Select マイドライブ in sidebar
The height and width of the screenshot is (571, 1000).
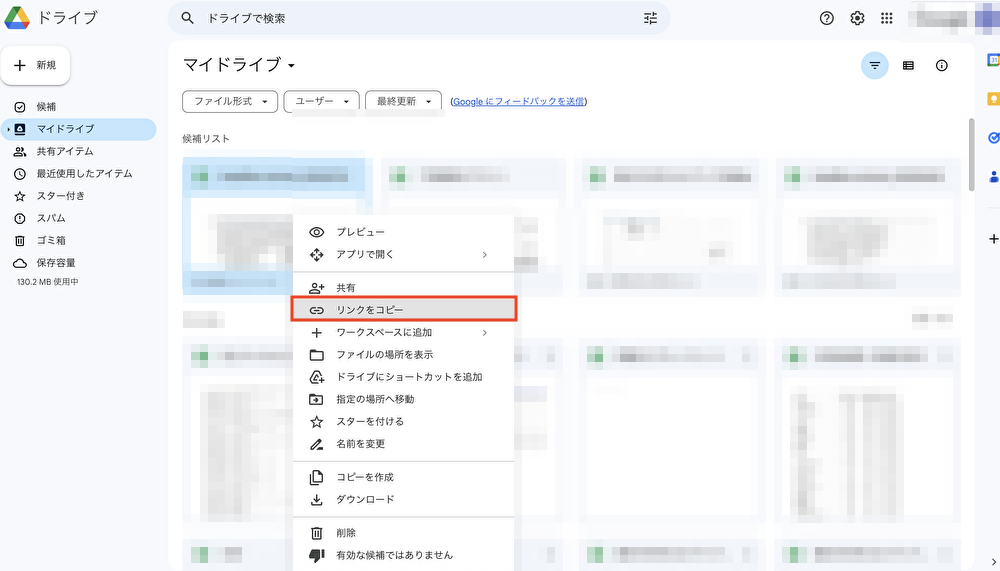pyautogui.click(x=78, y=129)
